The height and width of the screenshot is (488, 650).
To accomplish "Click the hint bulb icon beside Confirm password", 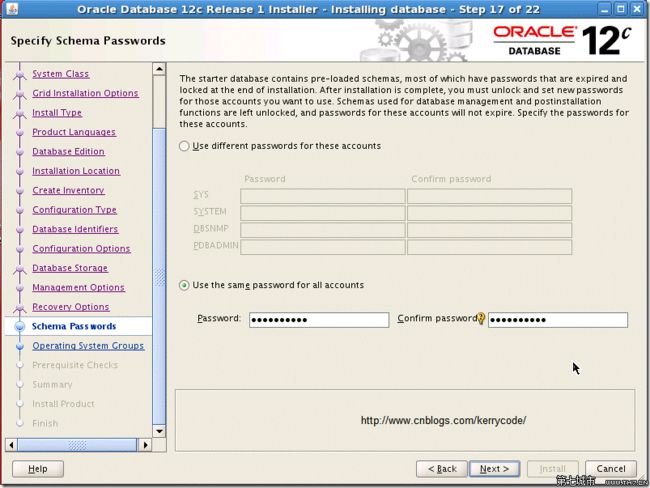I will (481, 318).
